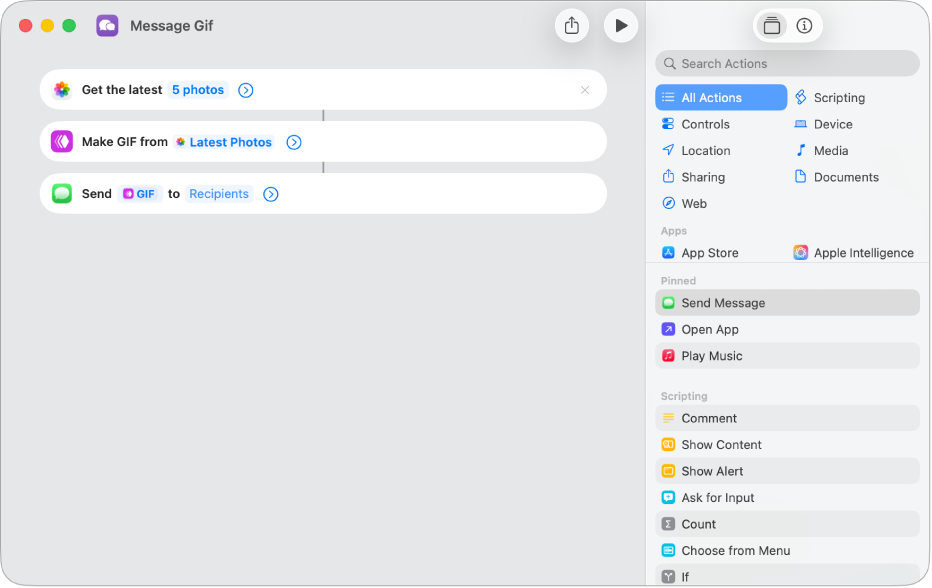Add the Ask for Input action

pos(787,498)
